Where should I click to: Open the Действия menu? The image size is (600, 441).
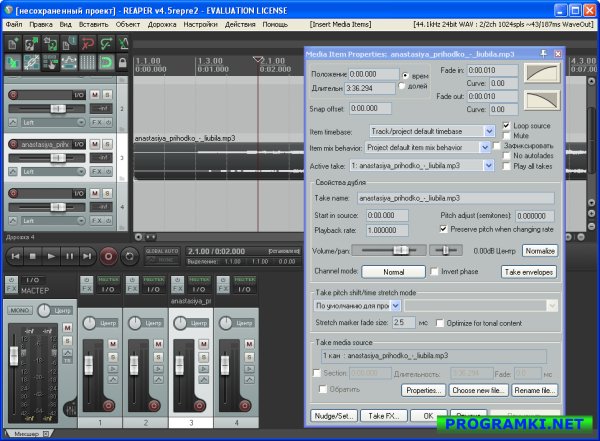tap(240, 24)
